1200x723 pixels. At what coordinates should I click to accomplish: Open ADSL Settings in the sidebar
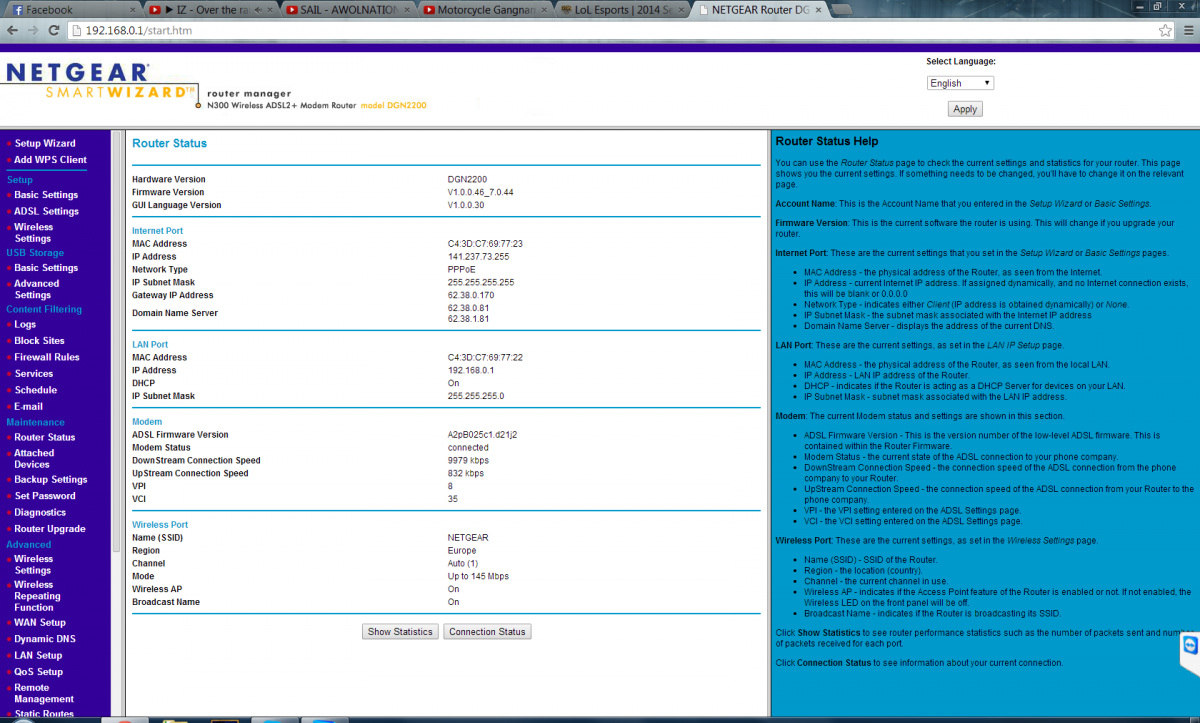coord(46,211)
